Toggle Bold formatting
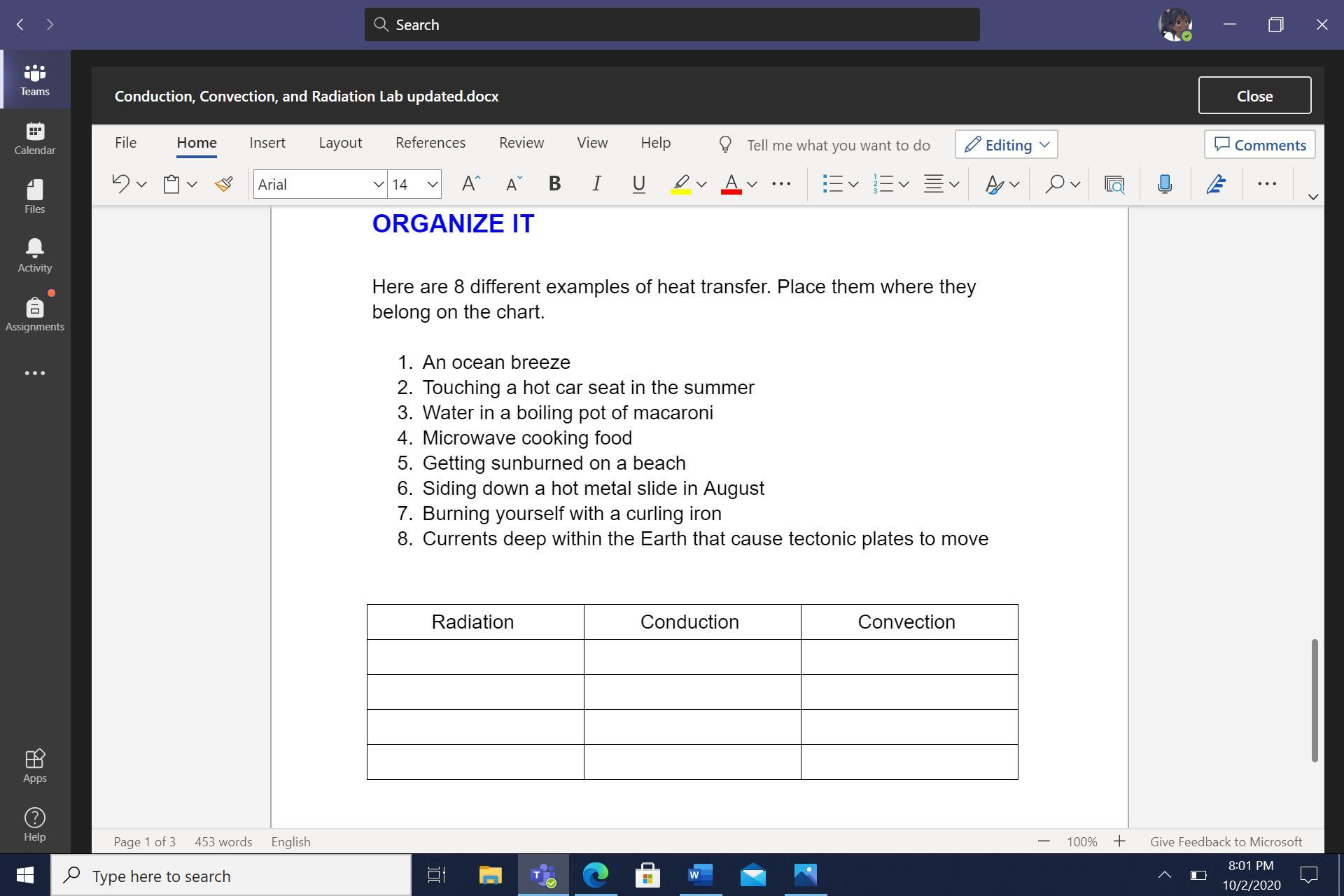The image size is (1344, 896). point(554,184)
